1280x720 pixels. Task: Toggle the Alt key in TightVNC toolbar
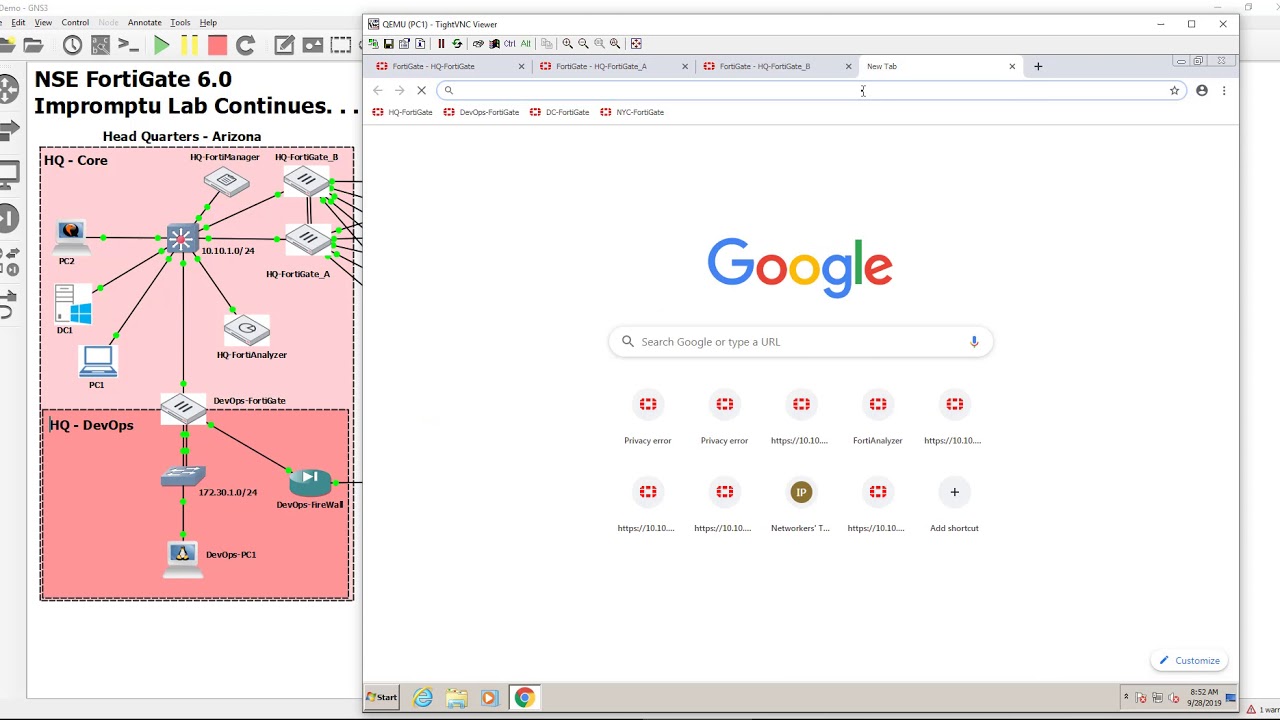(x=526, y=43)
